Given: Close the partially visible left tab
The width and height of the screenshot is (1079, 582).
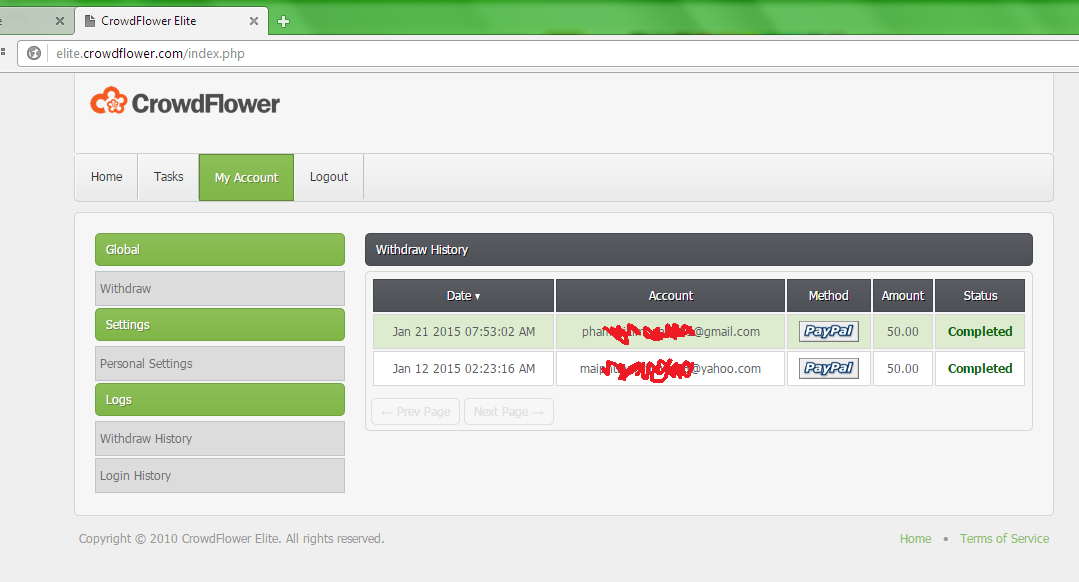Looking at the screenshot, I should point(60,21).
